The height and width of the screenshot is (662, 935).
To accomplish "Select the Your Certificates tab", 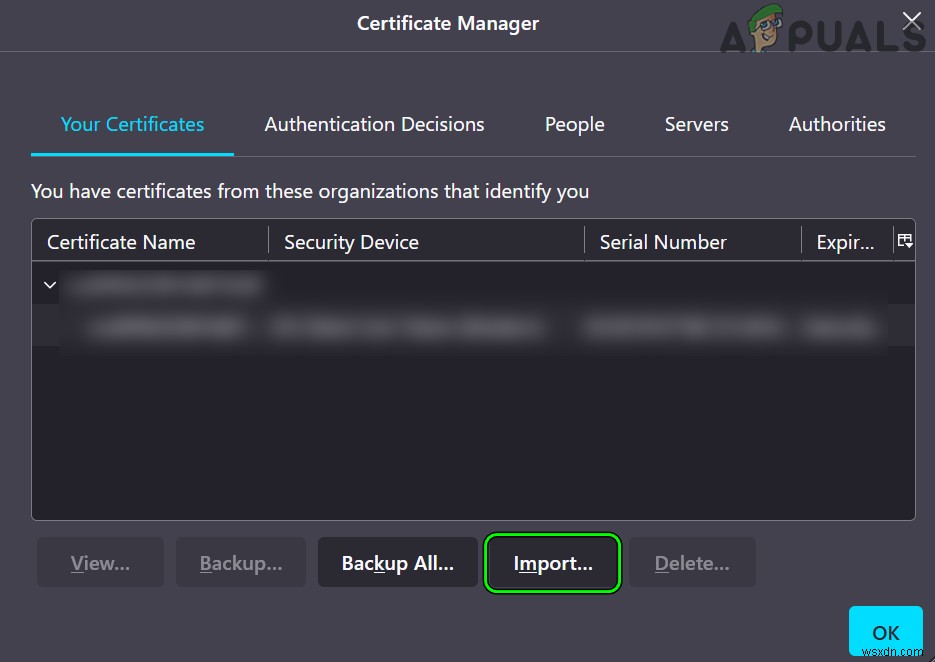I will click(132, 124).
